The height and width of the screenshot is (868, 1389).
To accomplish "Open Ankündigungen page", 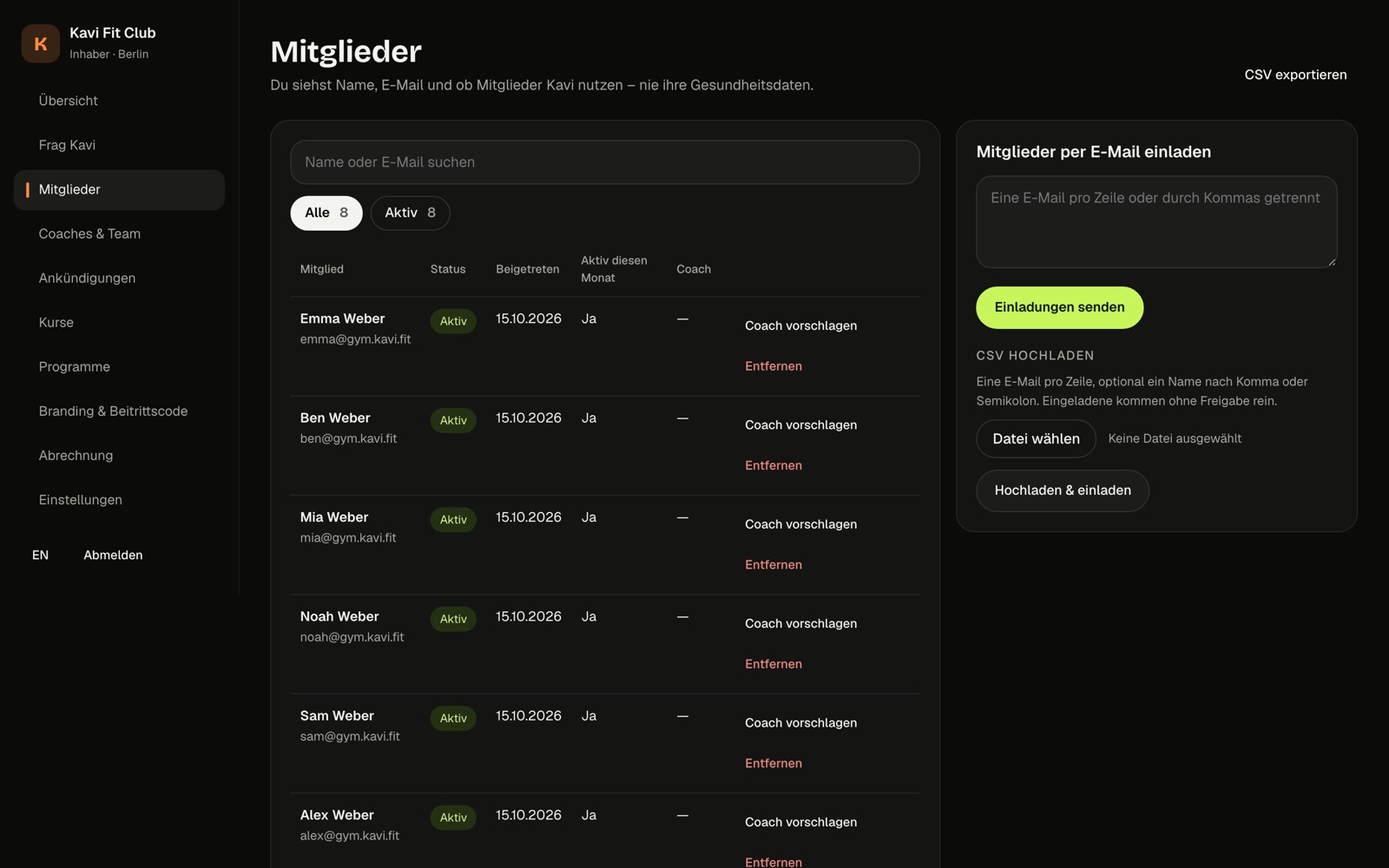I will click(119, 278).
